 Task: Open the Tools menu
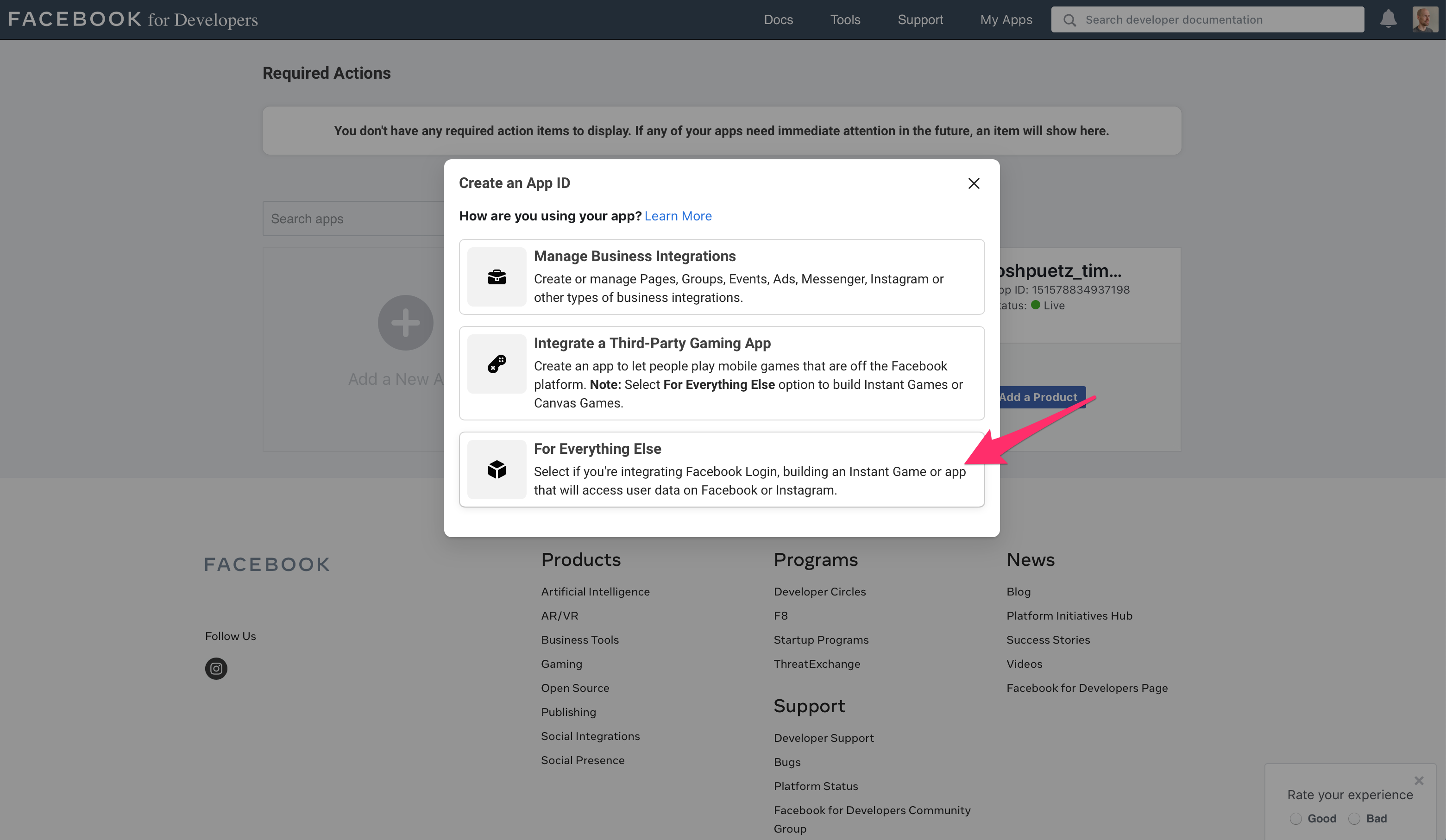coord(845,19)
